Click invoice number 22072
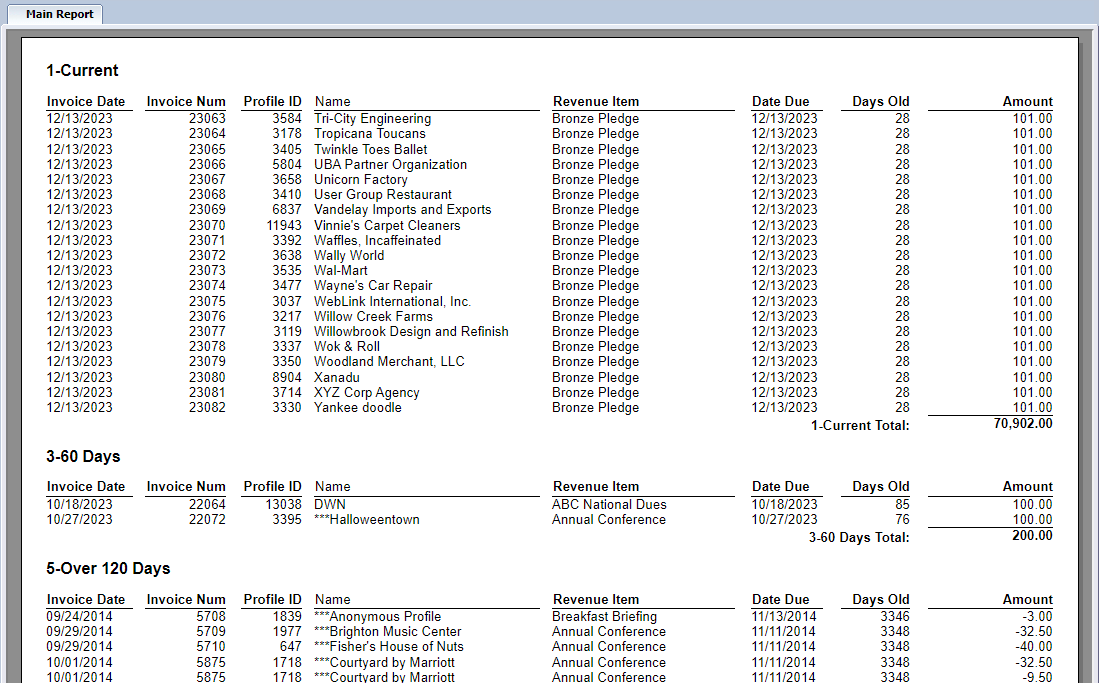This screenshot has height=683, width=1105. [x=207, y=519]
